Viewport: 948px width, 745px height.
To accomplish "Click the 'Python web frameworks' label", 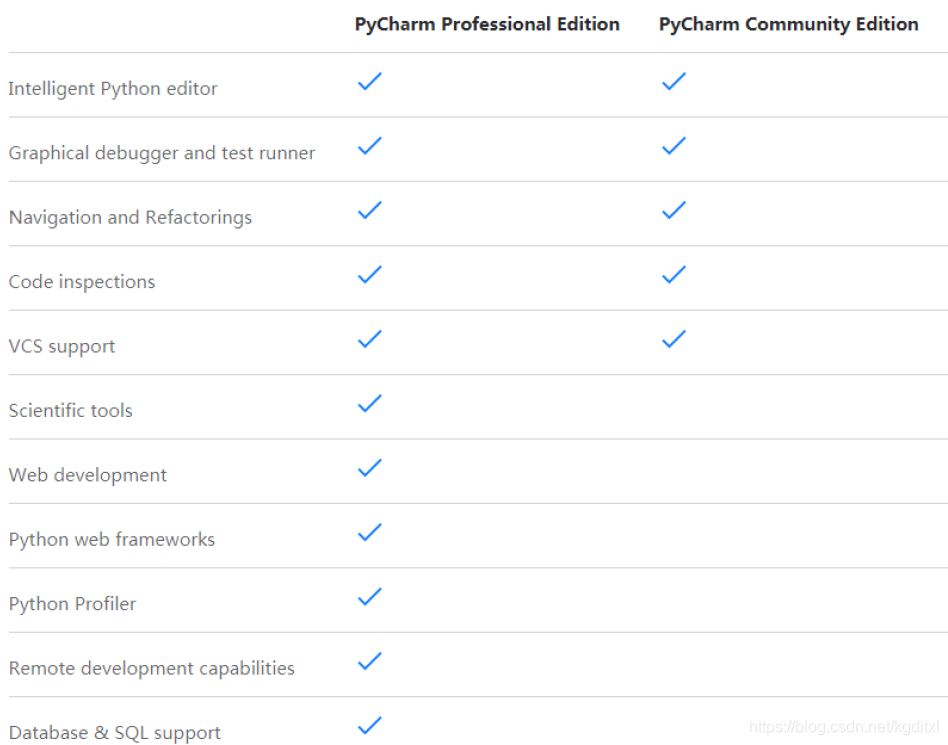I will coord(112,539).
